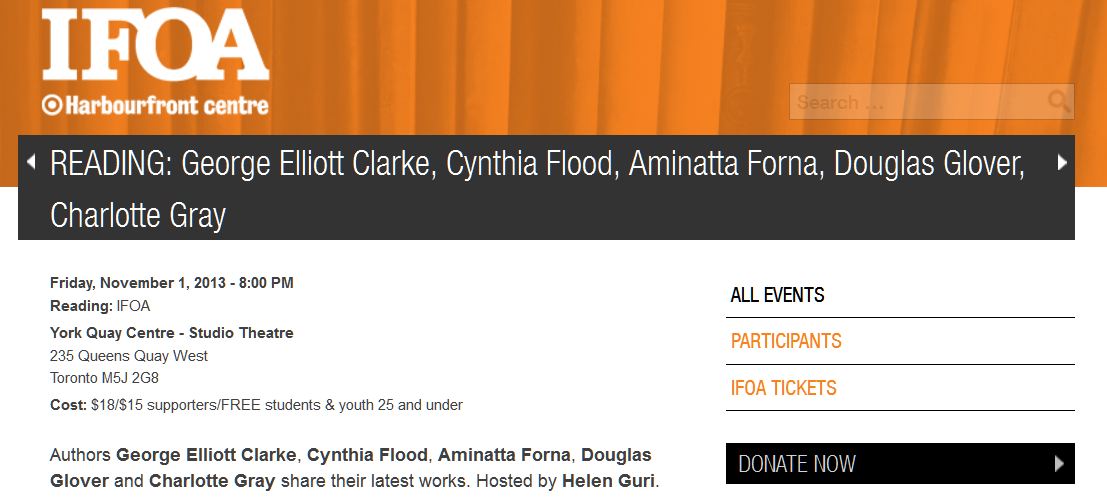
Task: Open Cynthia Flood link in description paragraph
Action: [x=367, y=455]
